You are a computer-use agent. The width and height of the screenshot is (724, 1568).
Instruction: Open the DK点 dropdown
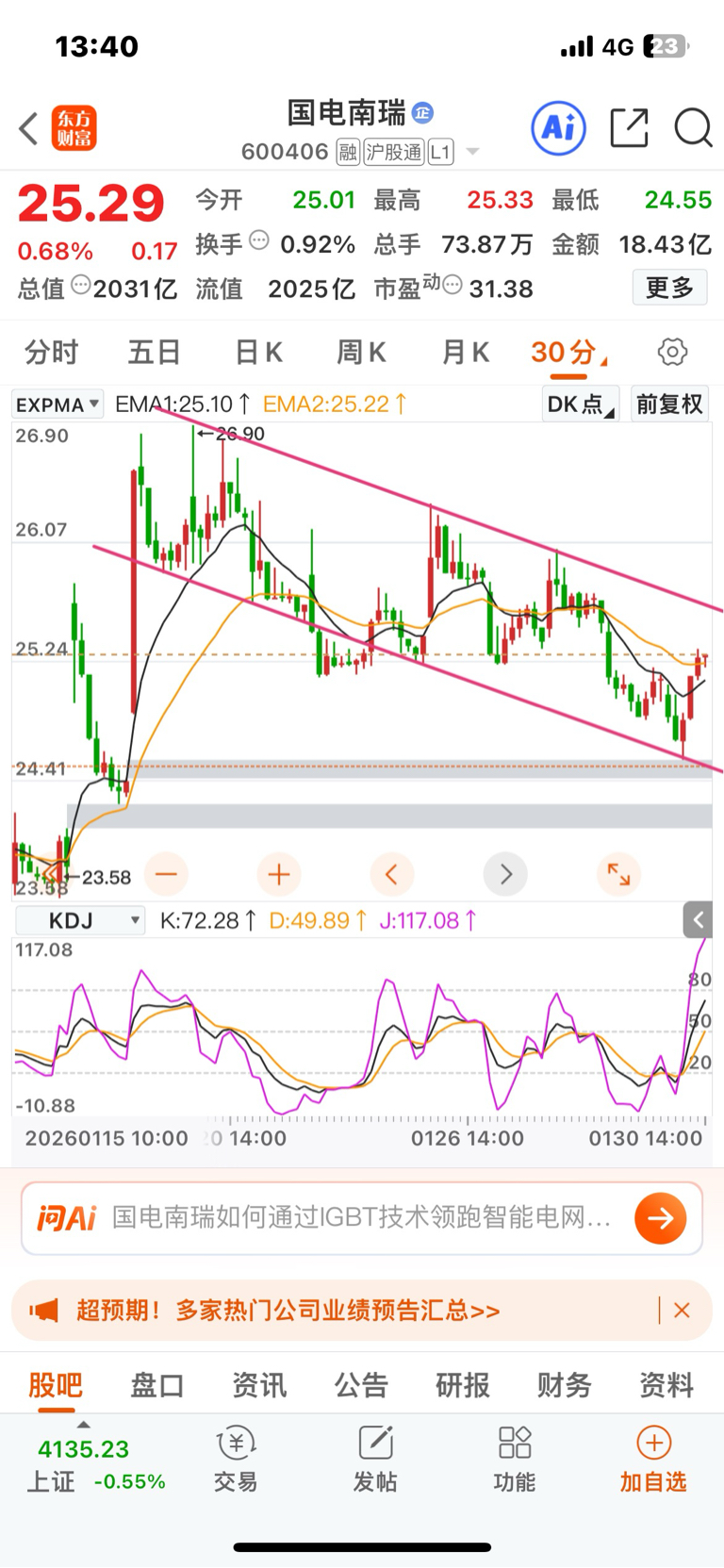tap(581, 404)
